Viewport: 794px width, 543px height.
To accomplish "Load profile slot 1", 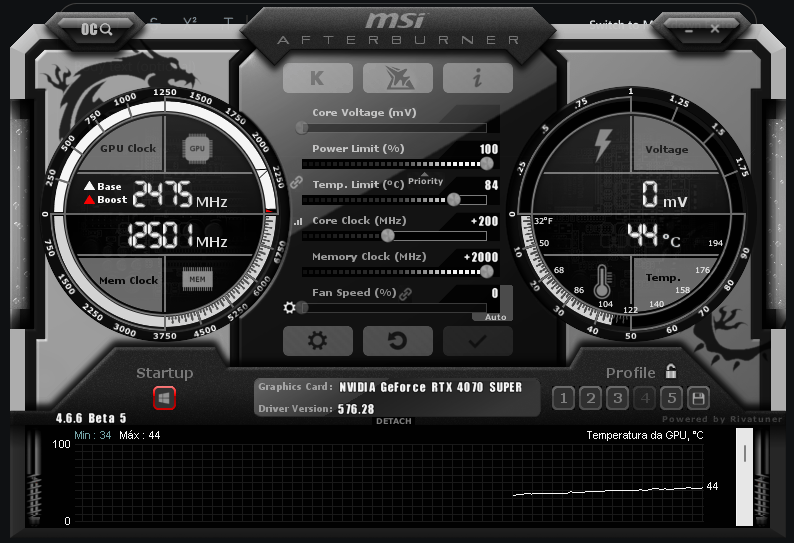I will pyautogui.click(x=563, y=399).
